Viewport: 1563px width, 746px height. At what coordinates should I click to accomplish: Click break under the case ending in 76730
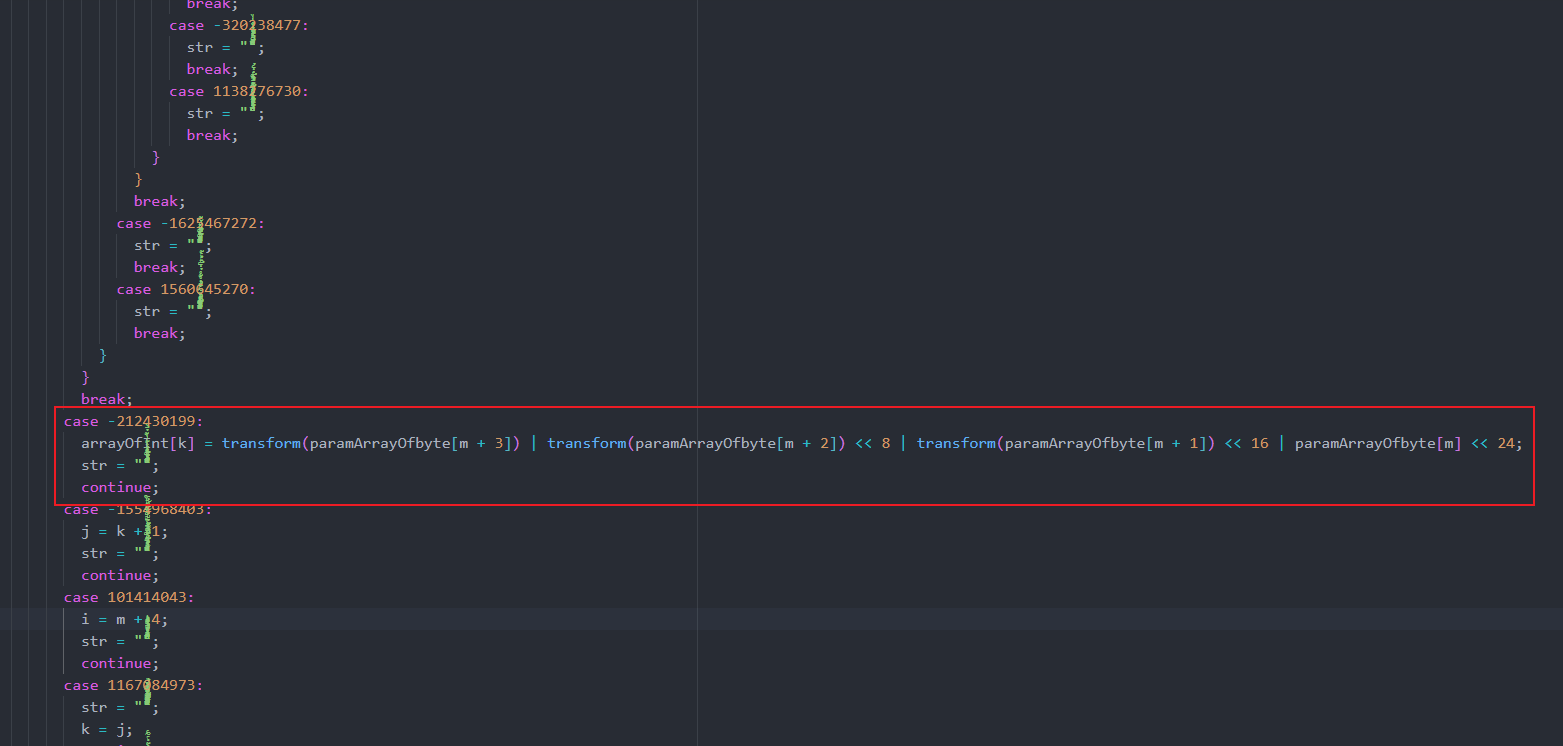(212, 135)
